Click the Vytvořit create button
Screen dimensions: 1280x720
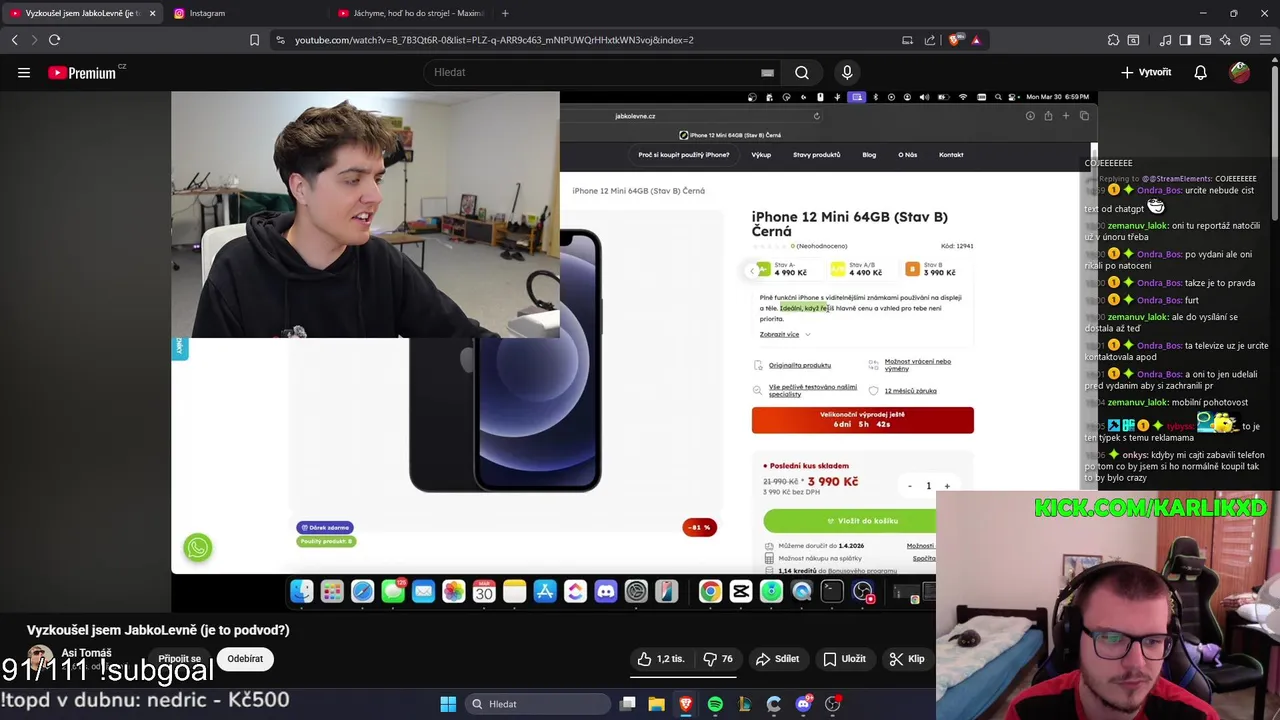point(1146,72)
